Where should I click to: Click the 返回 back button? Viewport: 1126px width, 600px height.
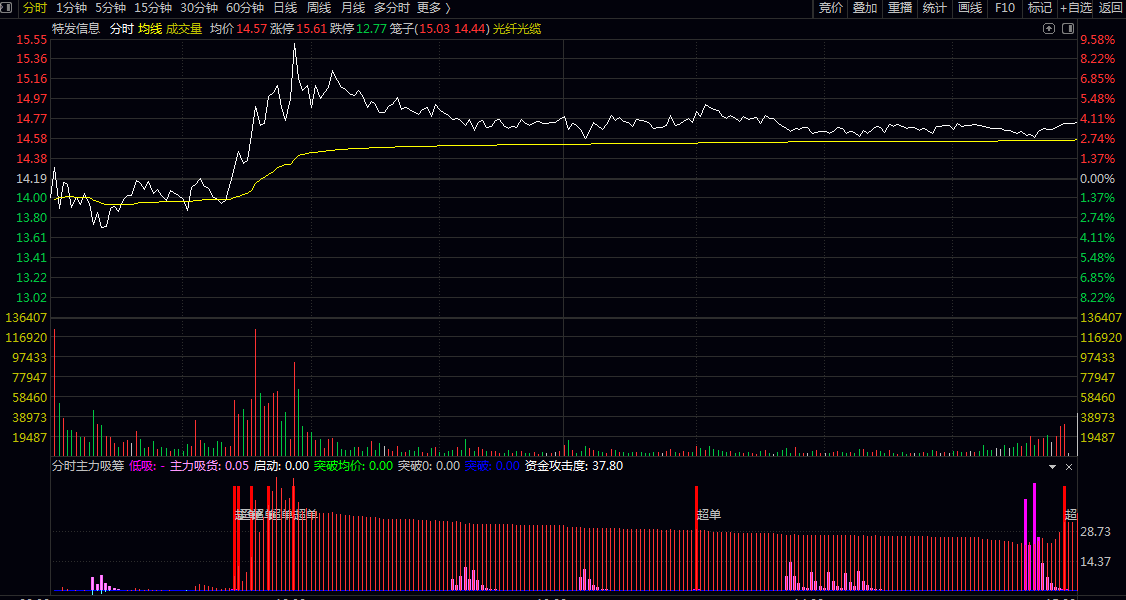[1111, 8]
